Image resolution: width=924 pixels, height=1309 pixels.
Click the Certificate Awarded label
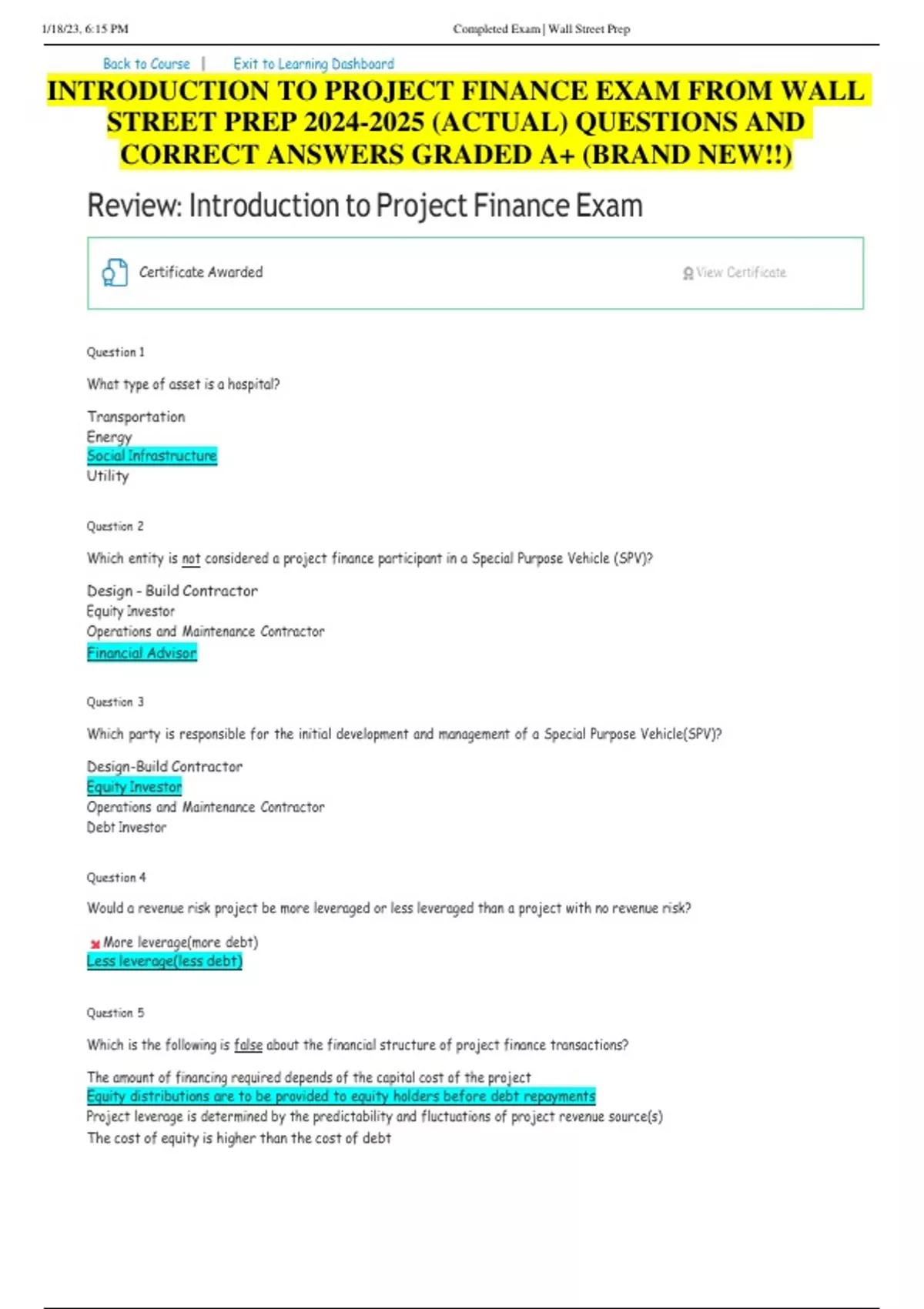[x=200, y=272]
